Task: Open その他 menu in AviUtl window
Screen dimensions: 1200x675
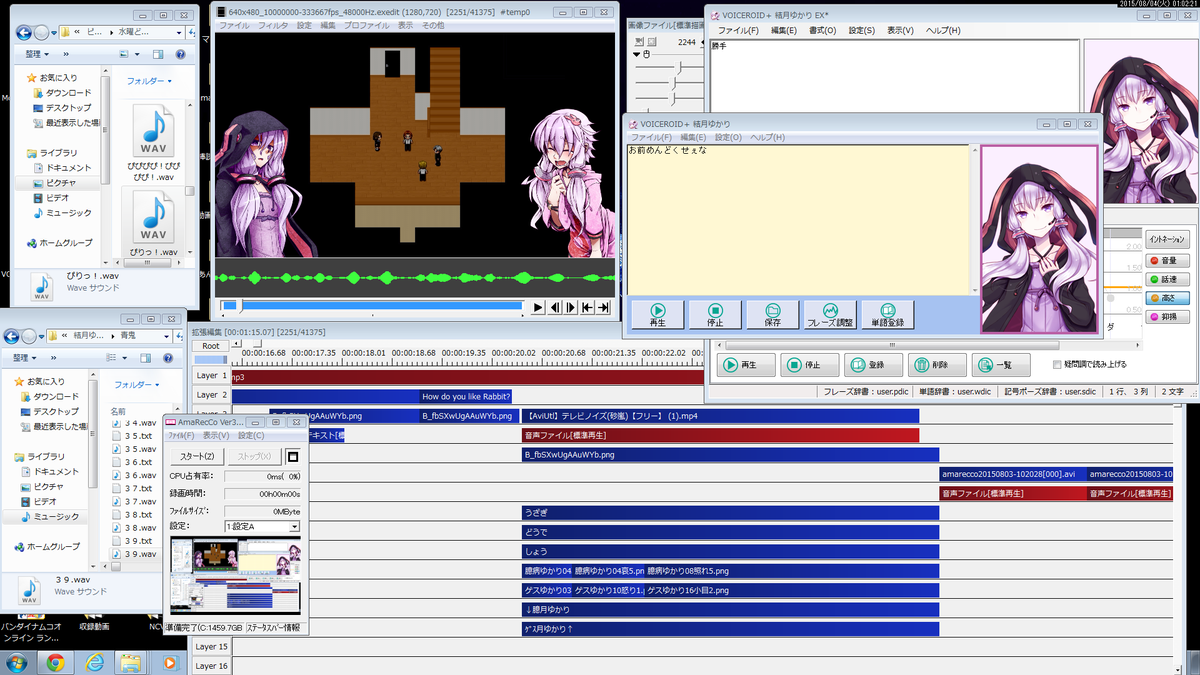Action: pos(432,24)
